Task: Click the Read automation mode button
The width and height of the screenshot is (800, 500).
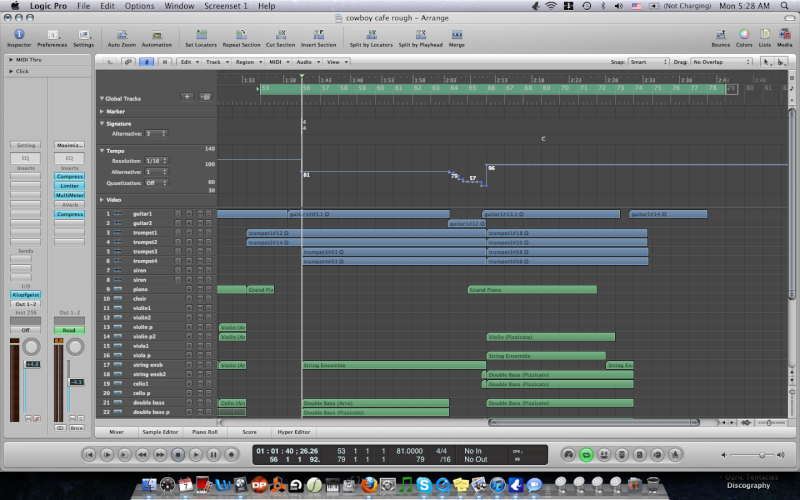Action: pos(69,330)
